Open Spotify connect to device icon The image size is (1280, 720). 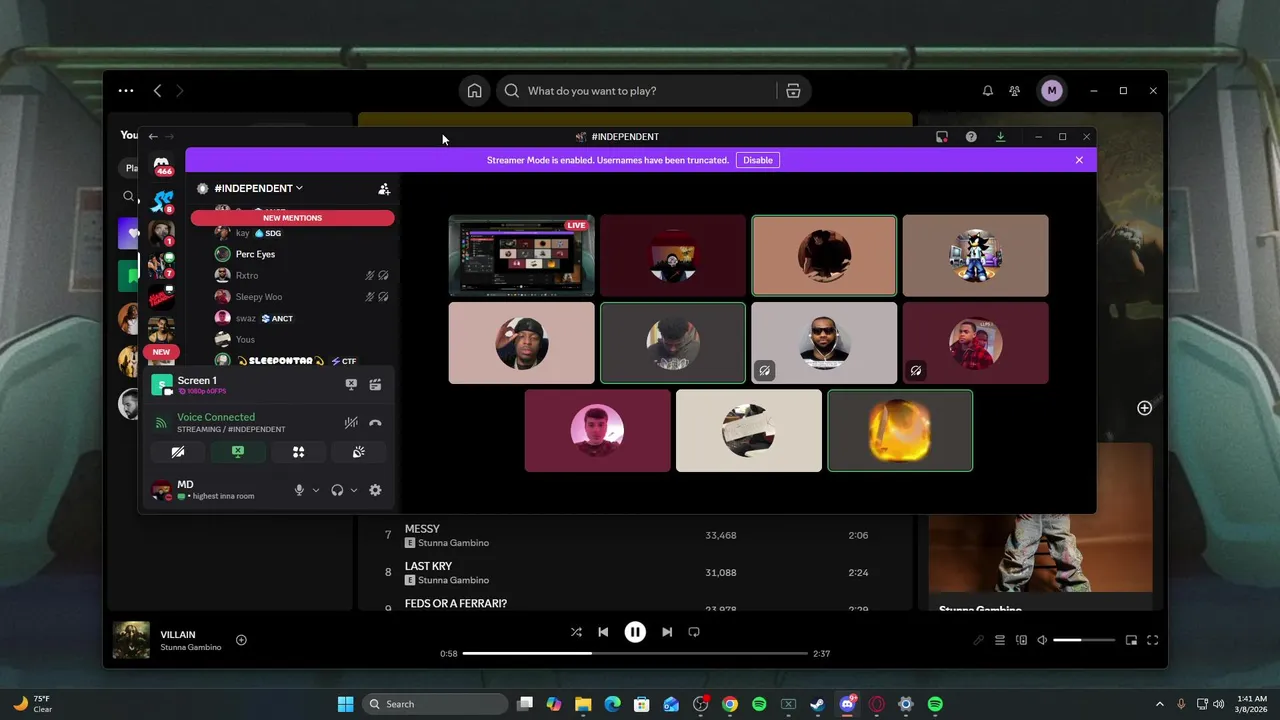[1021, 640]
